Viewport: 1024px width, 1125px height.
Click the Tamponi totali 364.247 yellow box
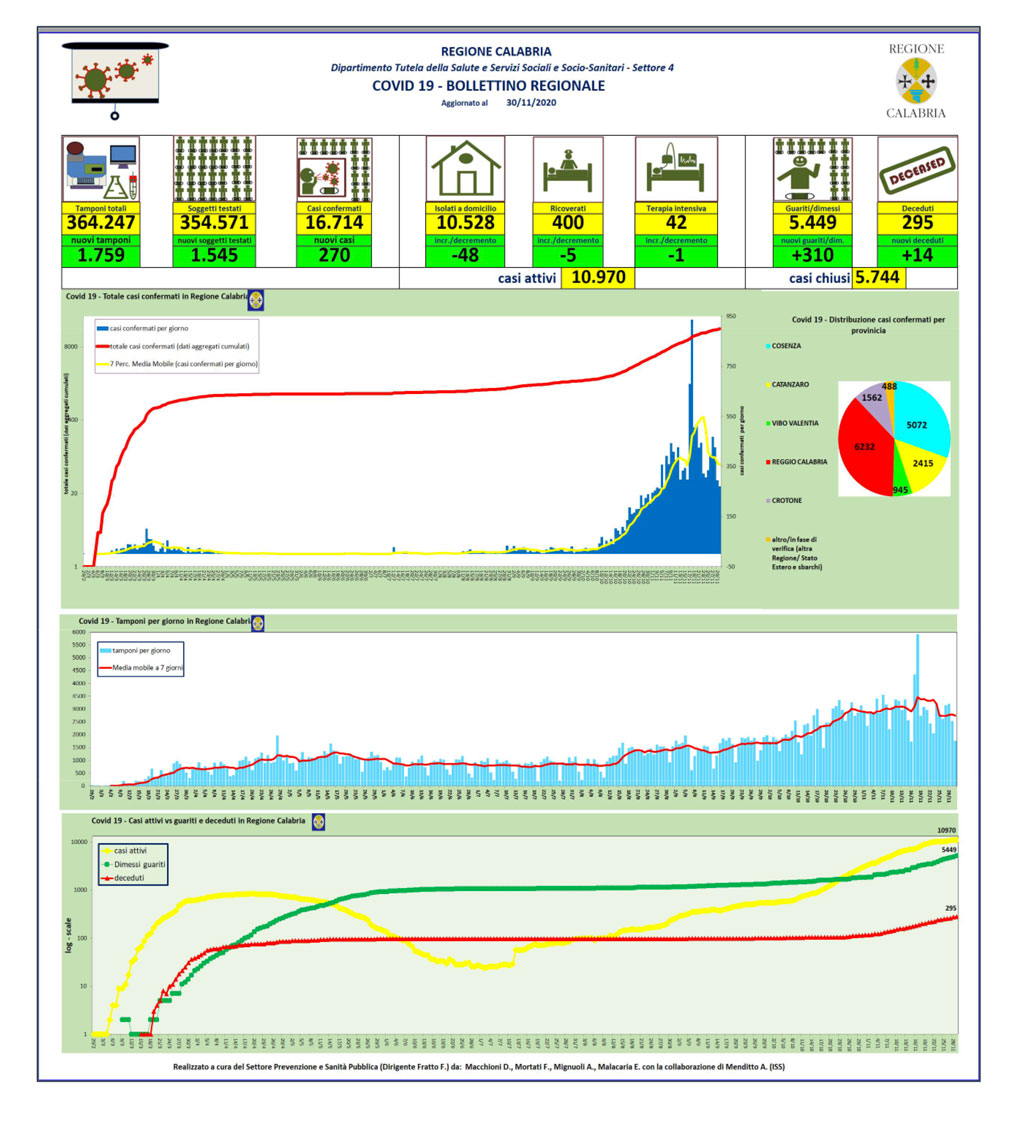click(101, 223)
